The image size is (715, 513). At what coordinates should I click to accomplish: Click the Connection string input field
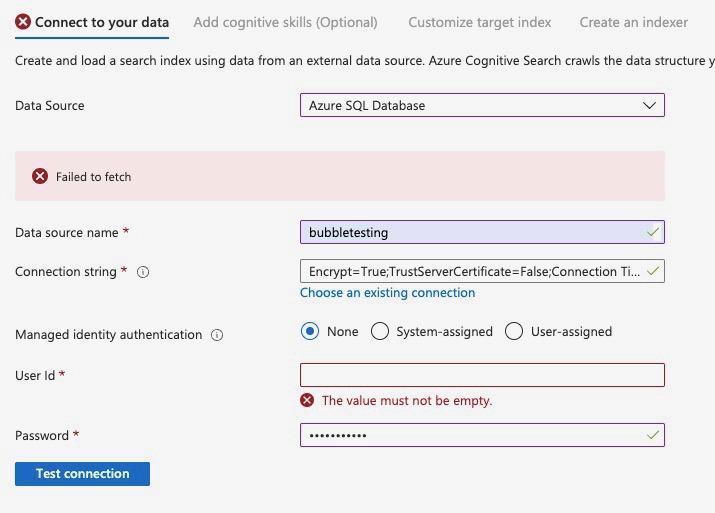pyautogui.click(x=482, y=271)
